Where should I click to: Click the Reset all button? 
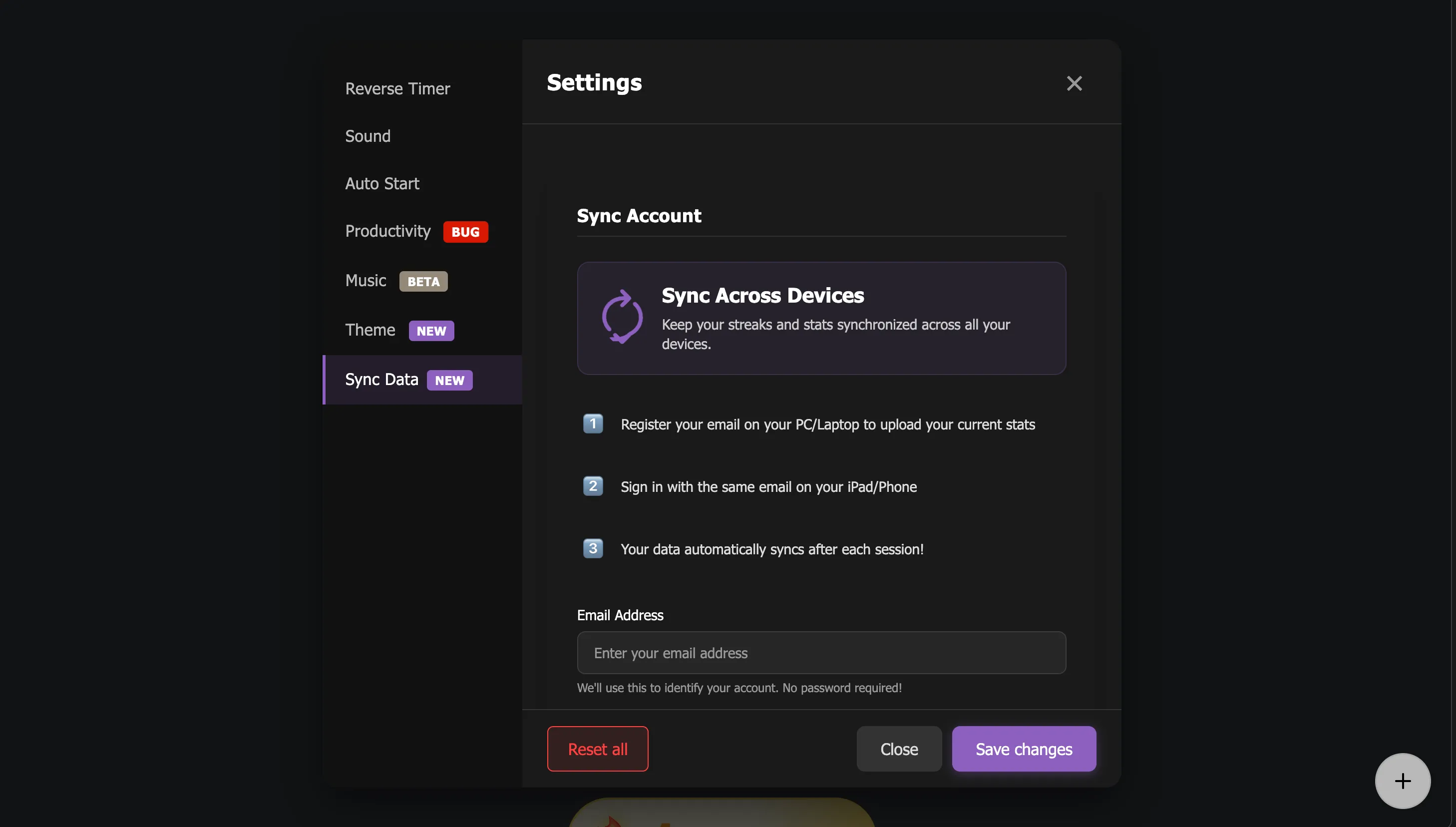[597, 749]
